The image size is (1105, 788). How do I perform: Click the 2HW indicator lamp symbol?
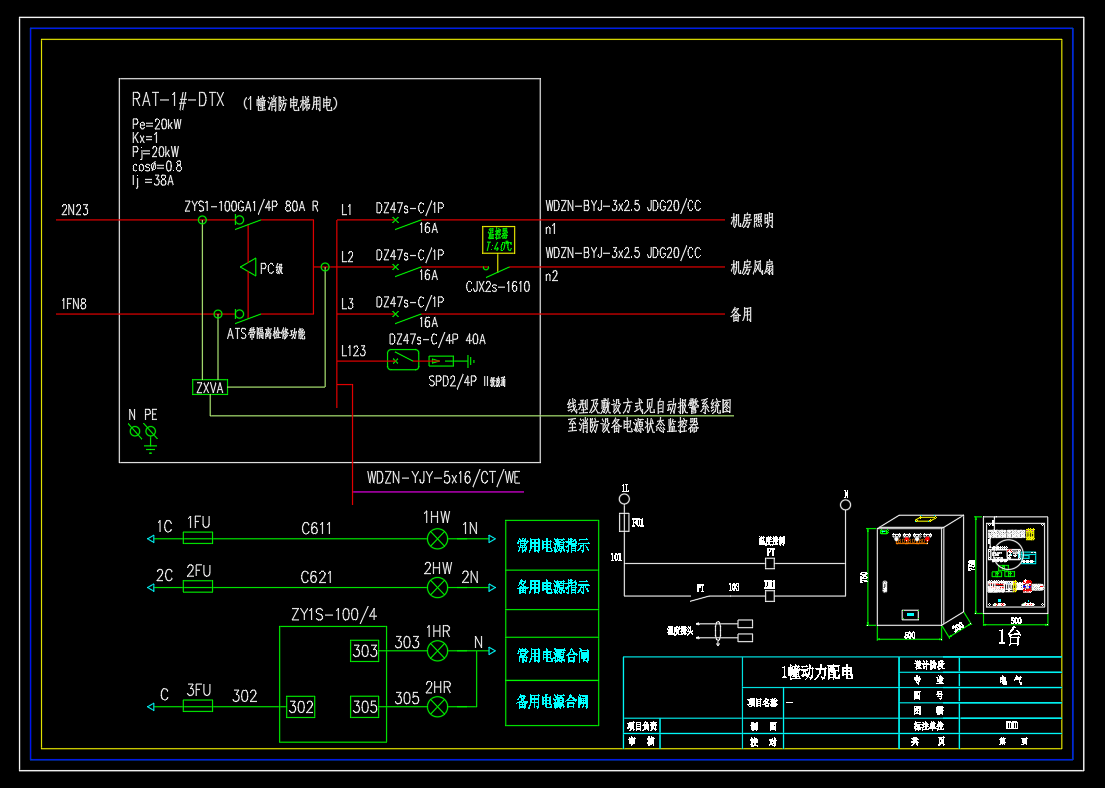click(x=438, y=588)
